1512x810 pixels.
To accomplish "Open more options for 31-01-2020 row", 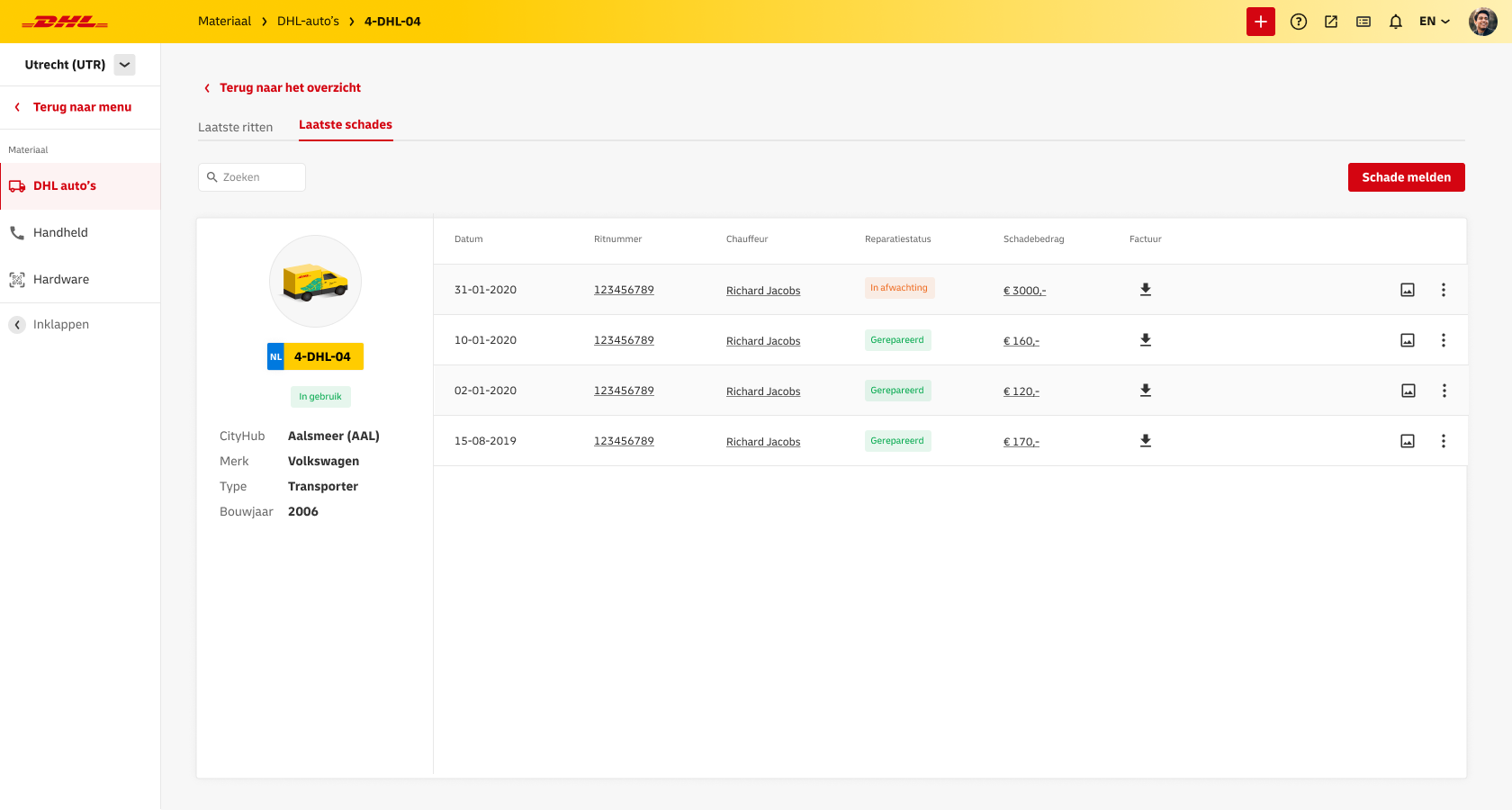I will (1444, 290).
